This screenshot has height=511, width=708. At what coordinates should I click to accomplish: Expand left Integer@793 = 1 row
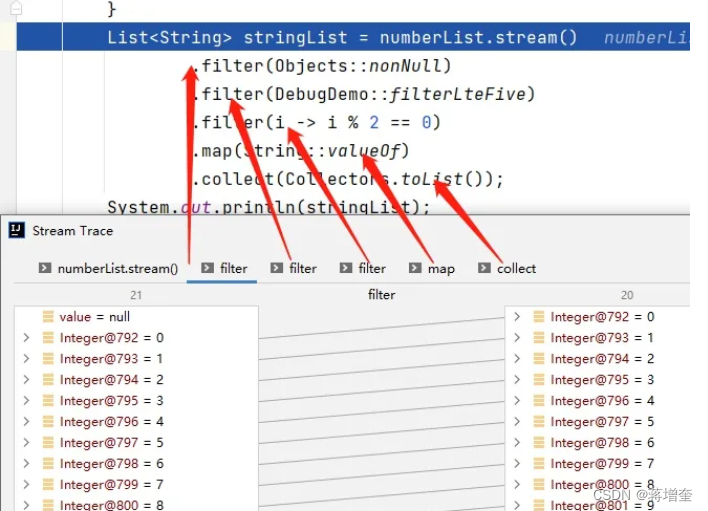coord(26,358)
